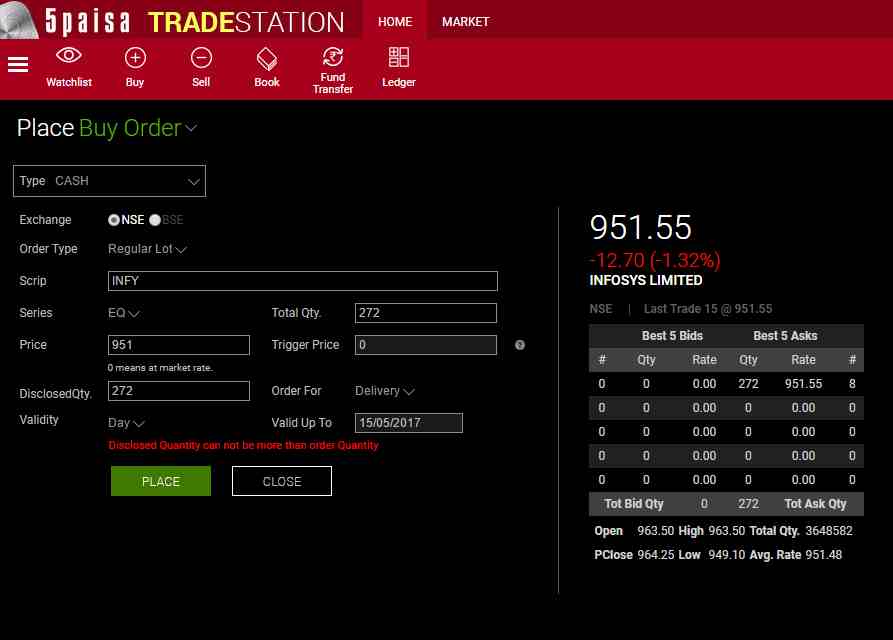This screenshot has height=640, width=893.
Task: Open the Watchlist eye icon
Action: [x=69, y=57]
